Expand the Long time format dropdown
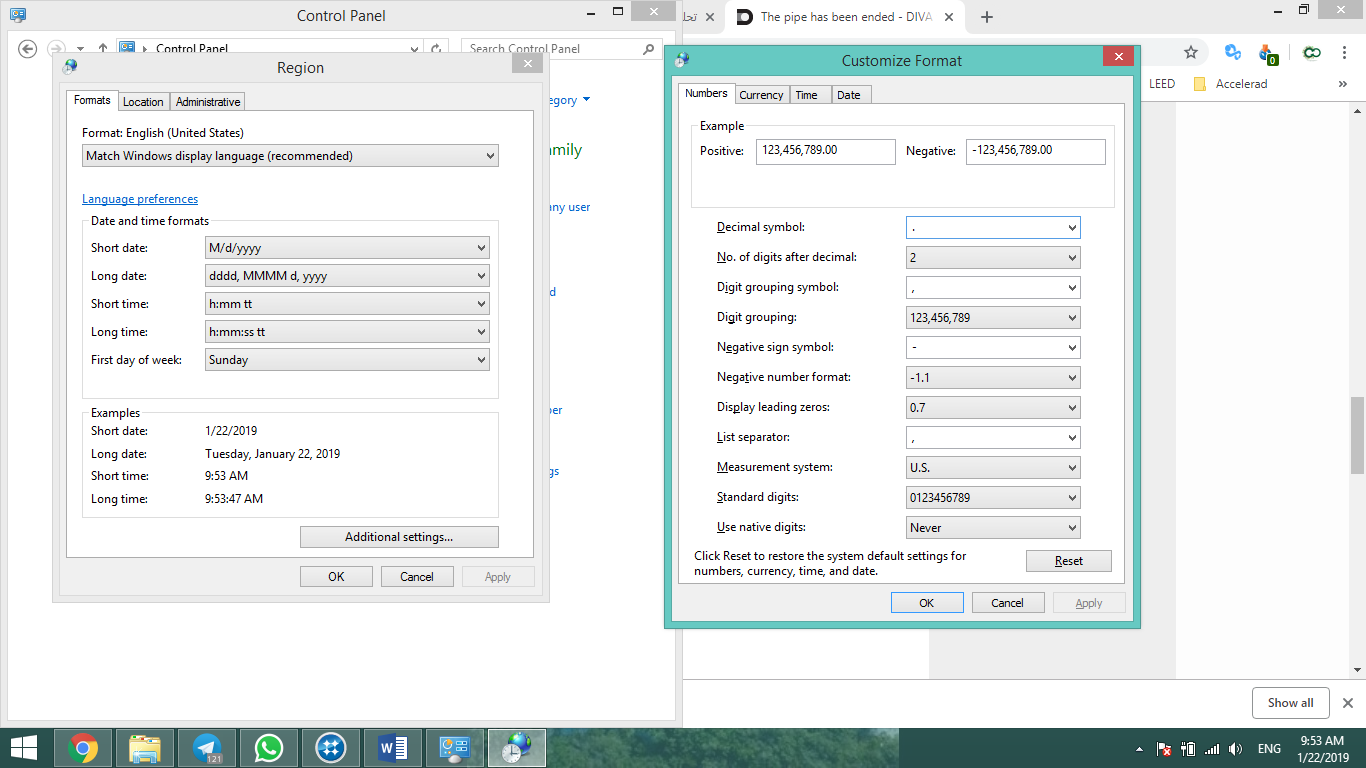The width and height of the screenshot is (1366, 768). (347, 332)
